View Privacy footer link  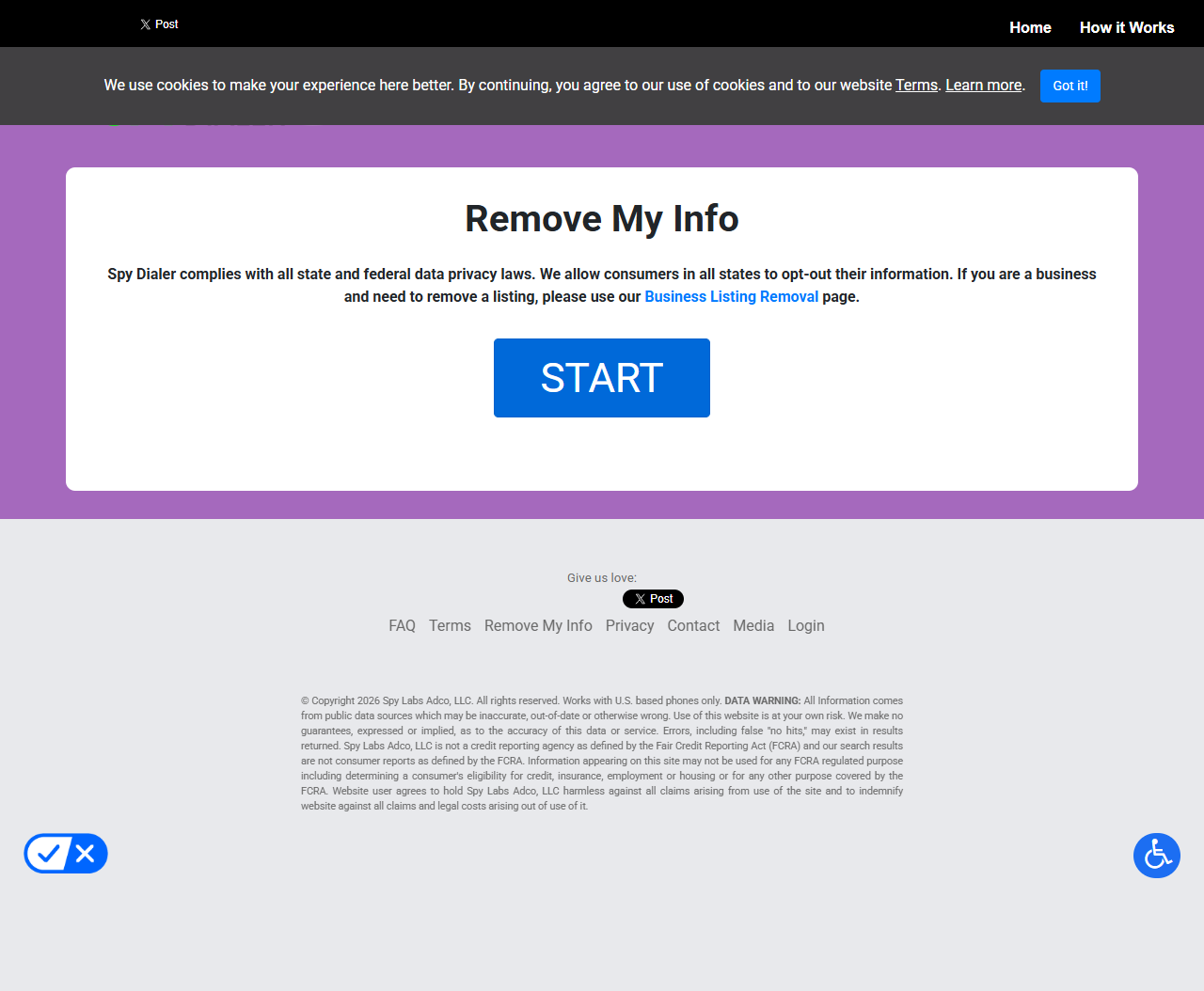pyautogui.click(x=629, y=625)
